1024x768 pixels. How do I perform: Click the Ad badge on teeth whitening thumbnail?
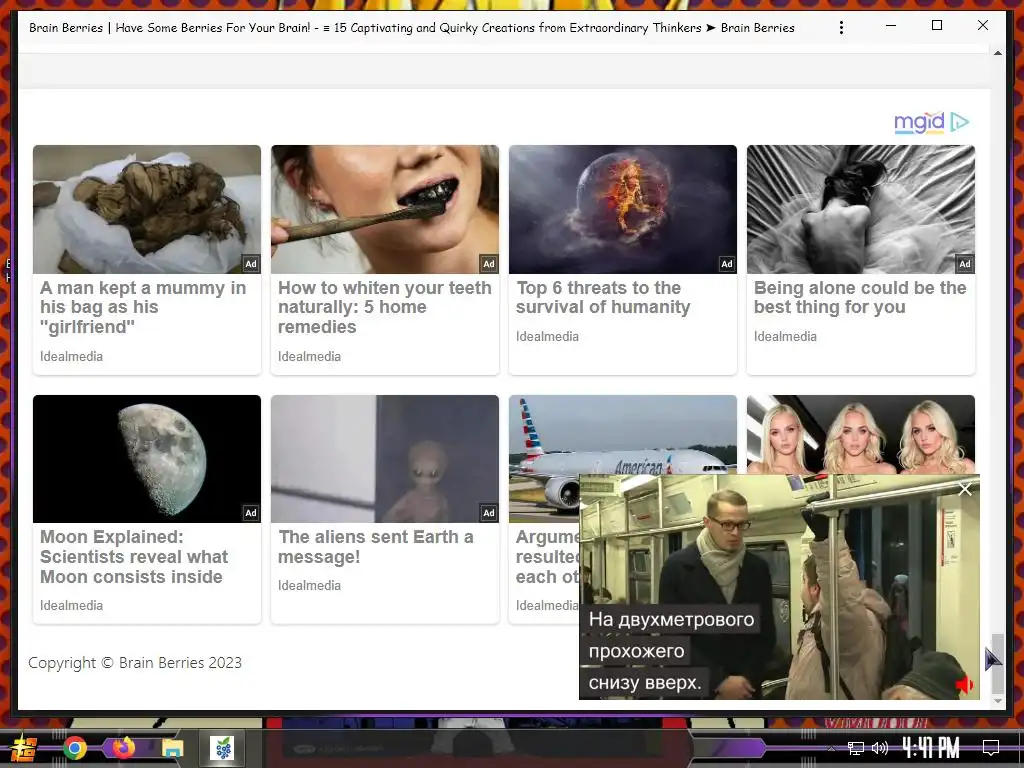click(488, 264)
